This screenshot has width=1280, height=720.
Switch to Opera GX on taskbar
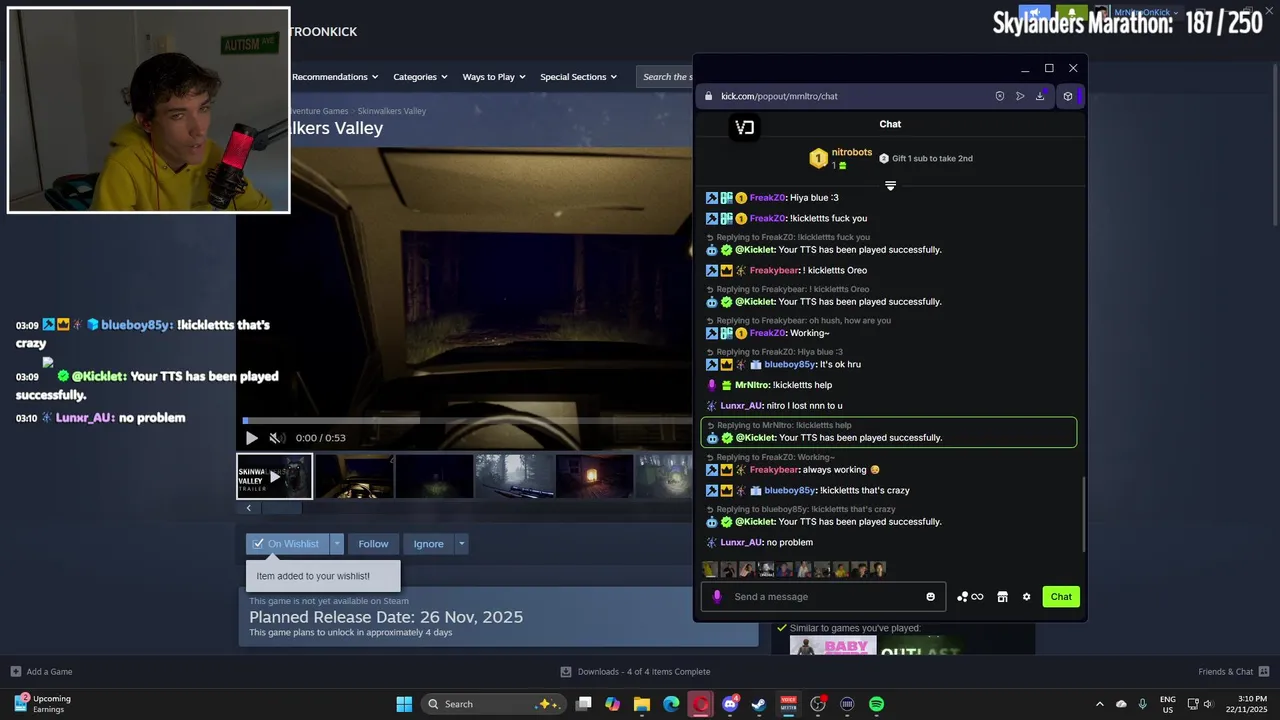701,704
